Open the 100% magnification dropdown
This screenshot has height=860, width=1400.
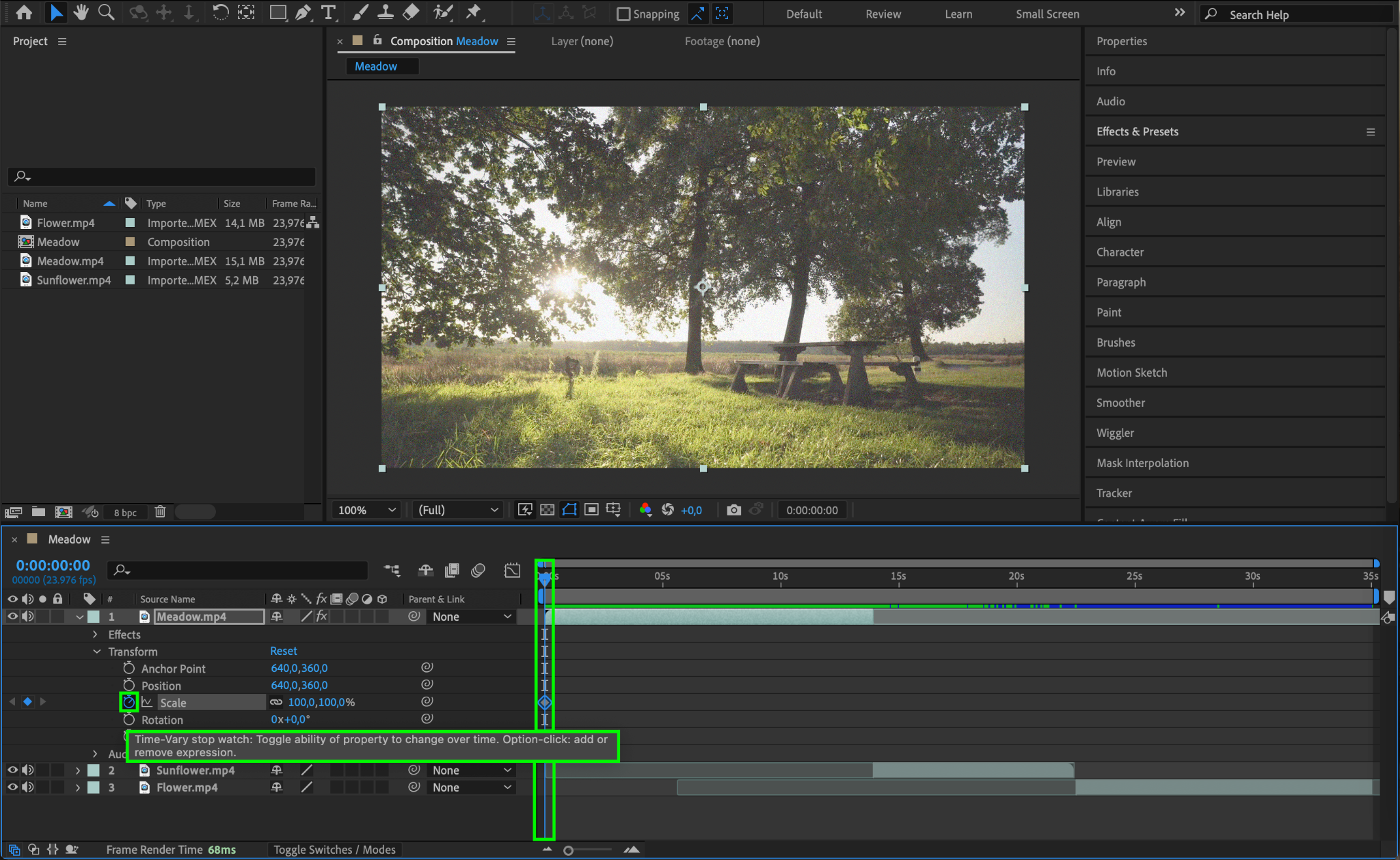[367, 510]
